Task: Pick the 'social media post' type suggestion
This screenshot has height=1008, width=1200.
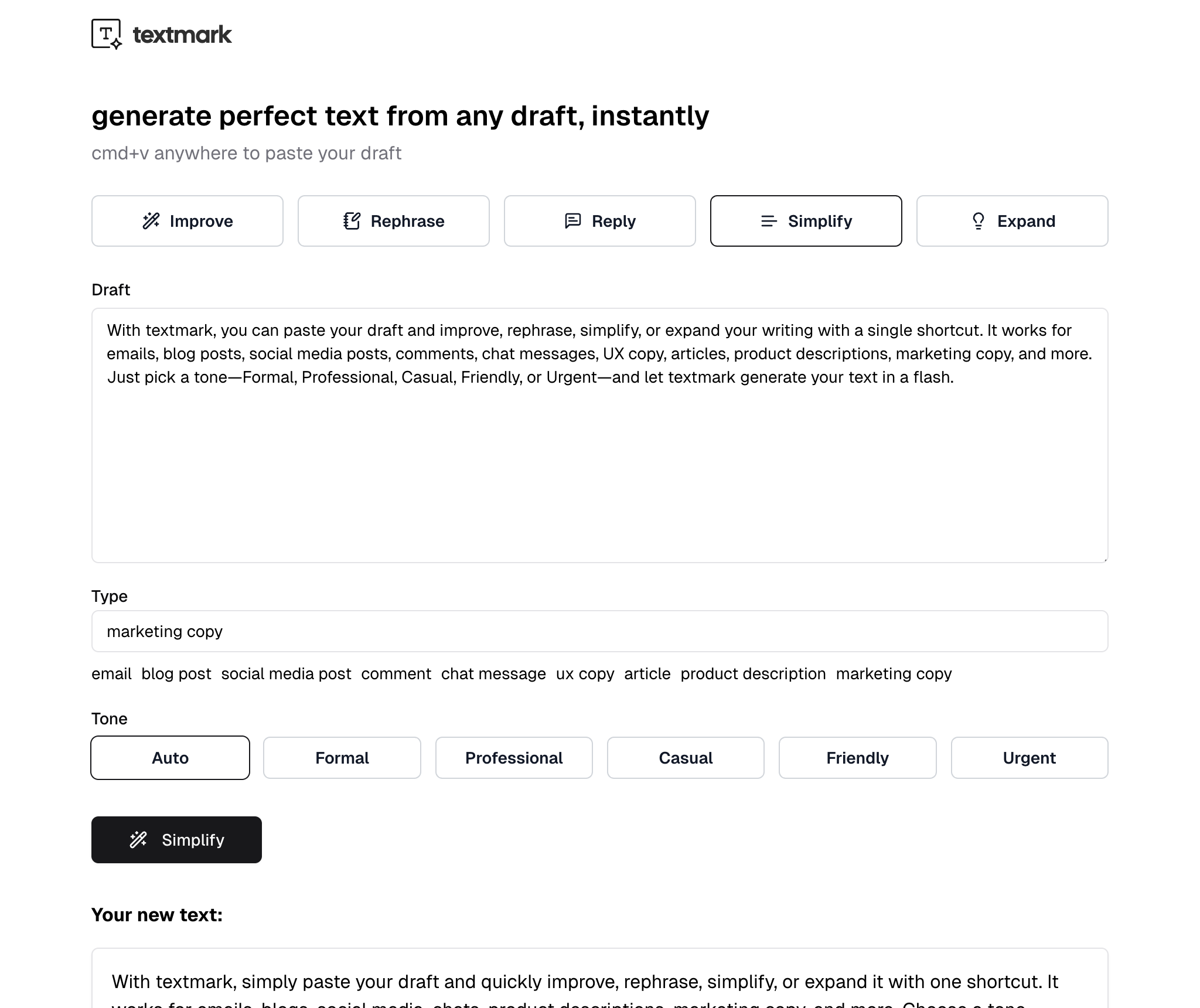Action: [286, 674]
